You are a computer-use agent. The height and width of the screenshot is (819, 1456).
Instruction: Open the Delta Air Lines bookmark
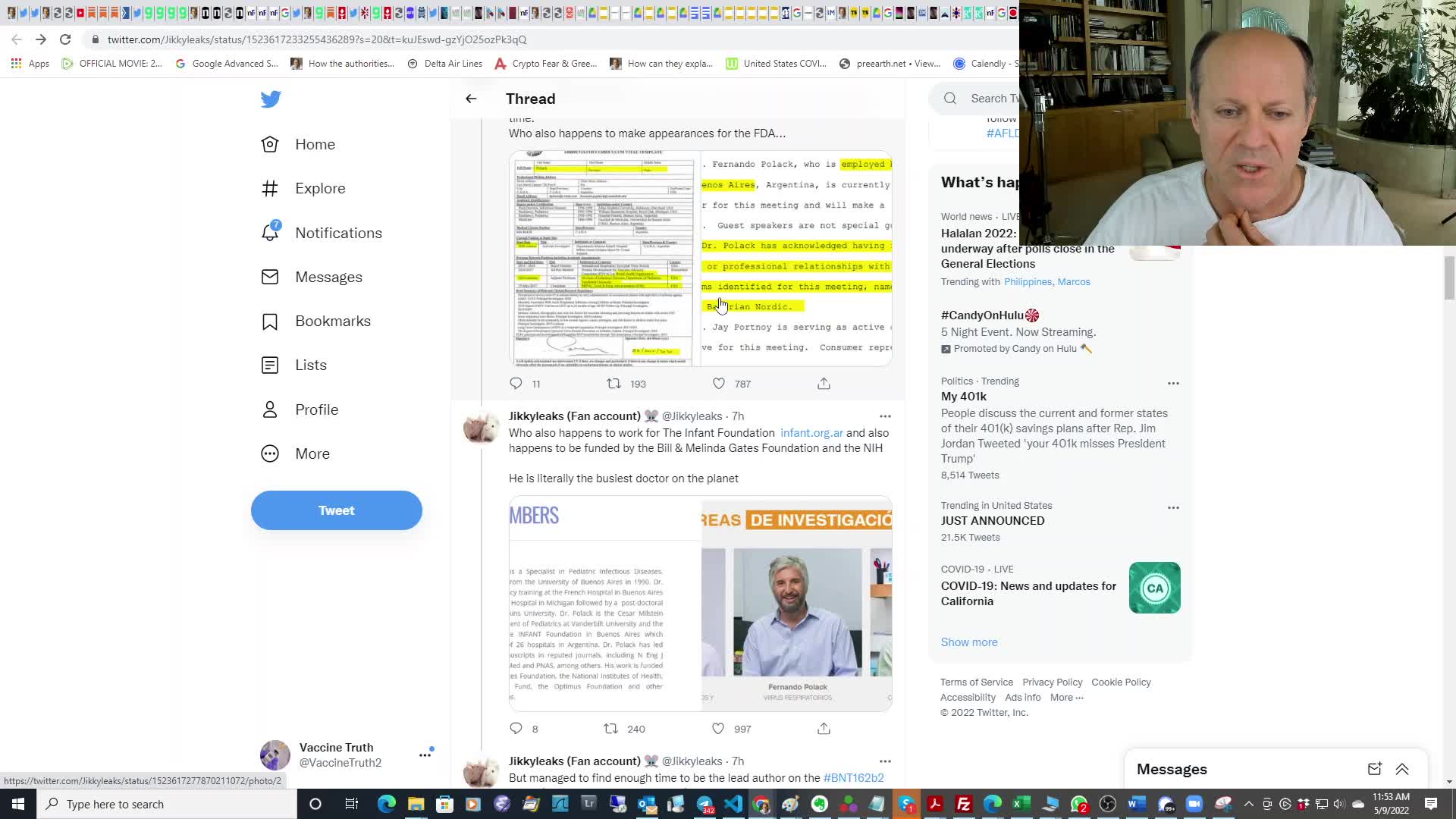click(x=445, y=64)
